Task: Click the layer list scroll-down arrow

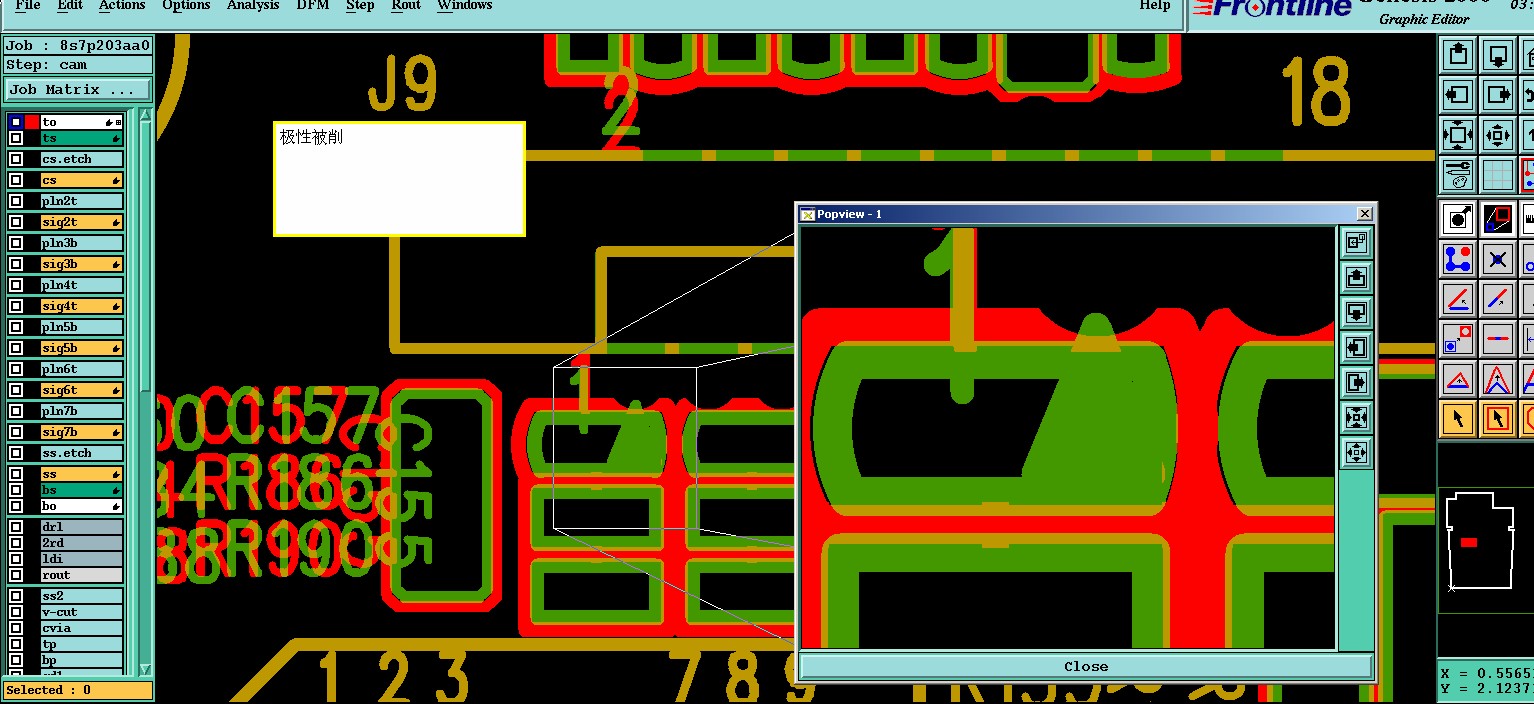Action: 145,669
